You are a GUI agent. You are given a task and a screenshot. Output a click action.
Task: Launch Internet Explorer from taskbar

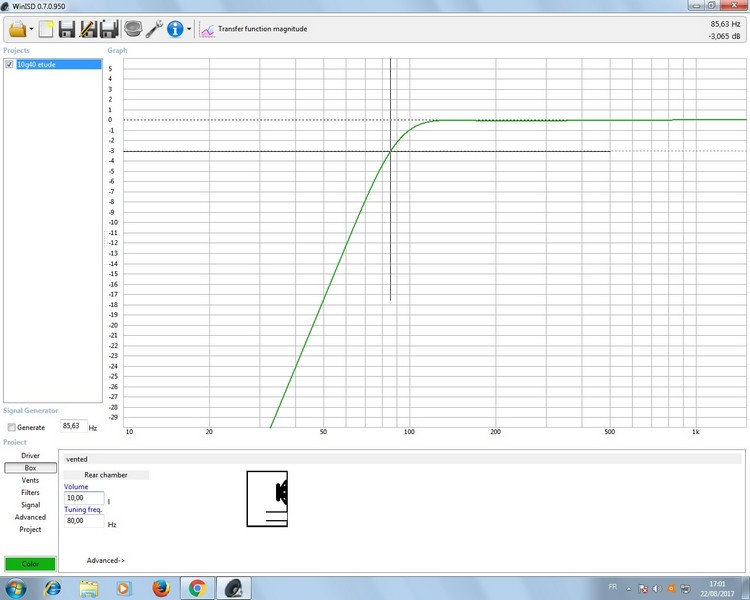(53, 588)
